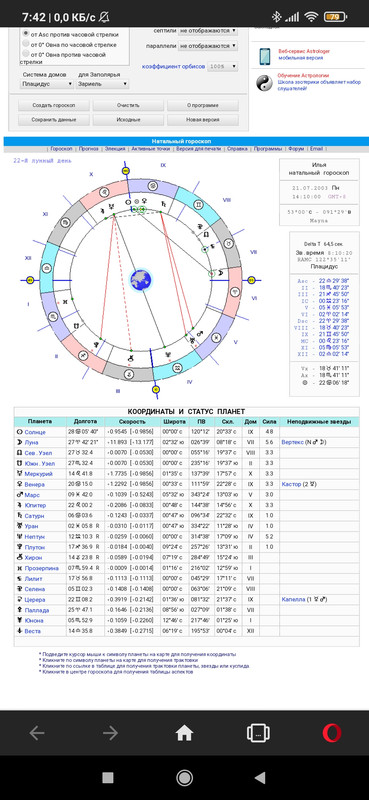Open the Лилит link in table

(34, 579)
